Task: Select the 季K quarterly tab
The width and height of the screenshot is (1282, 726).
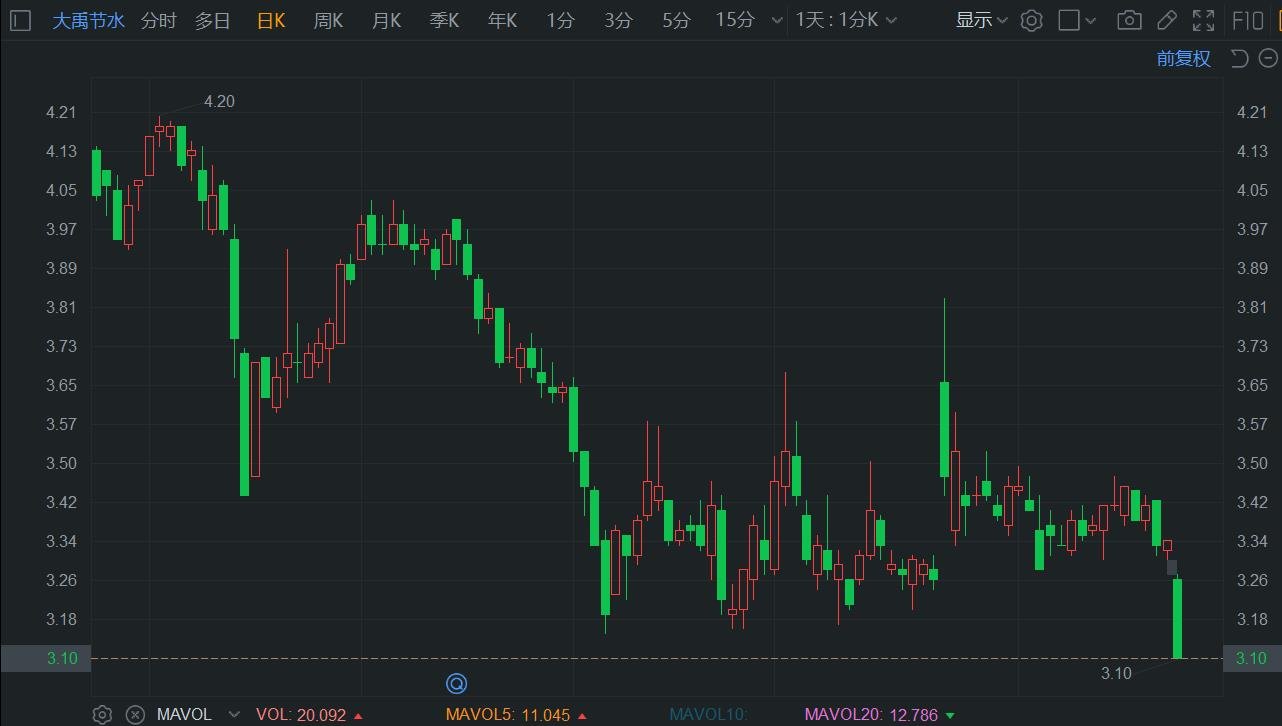Action: 444,20
